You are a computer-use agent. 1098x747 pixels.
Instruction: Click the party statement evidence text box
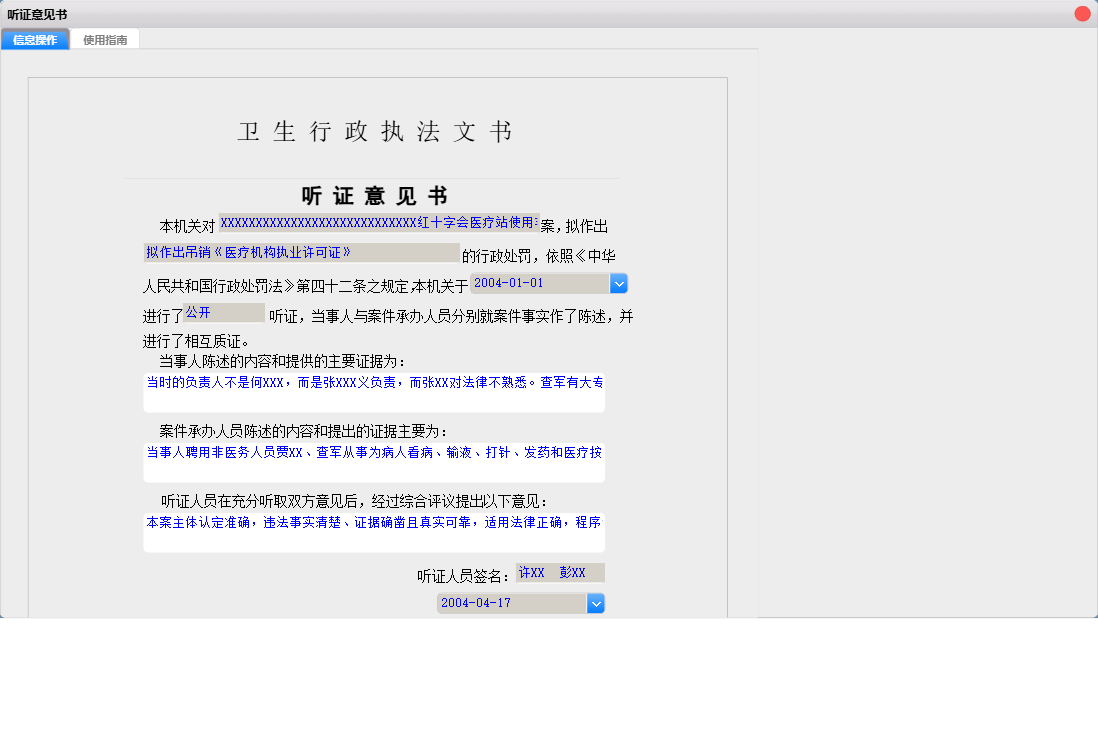click(x=374, y=390)
